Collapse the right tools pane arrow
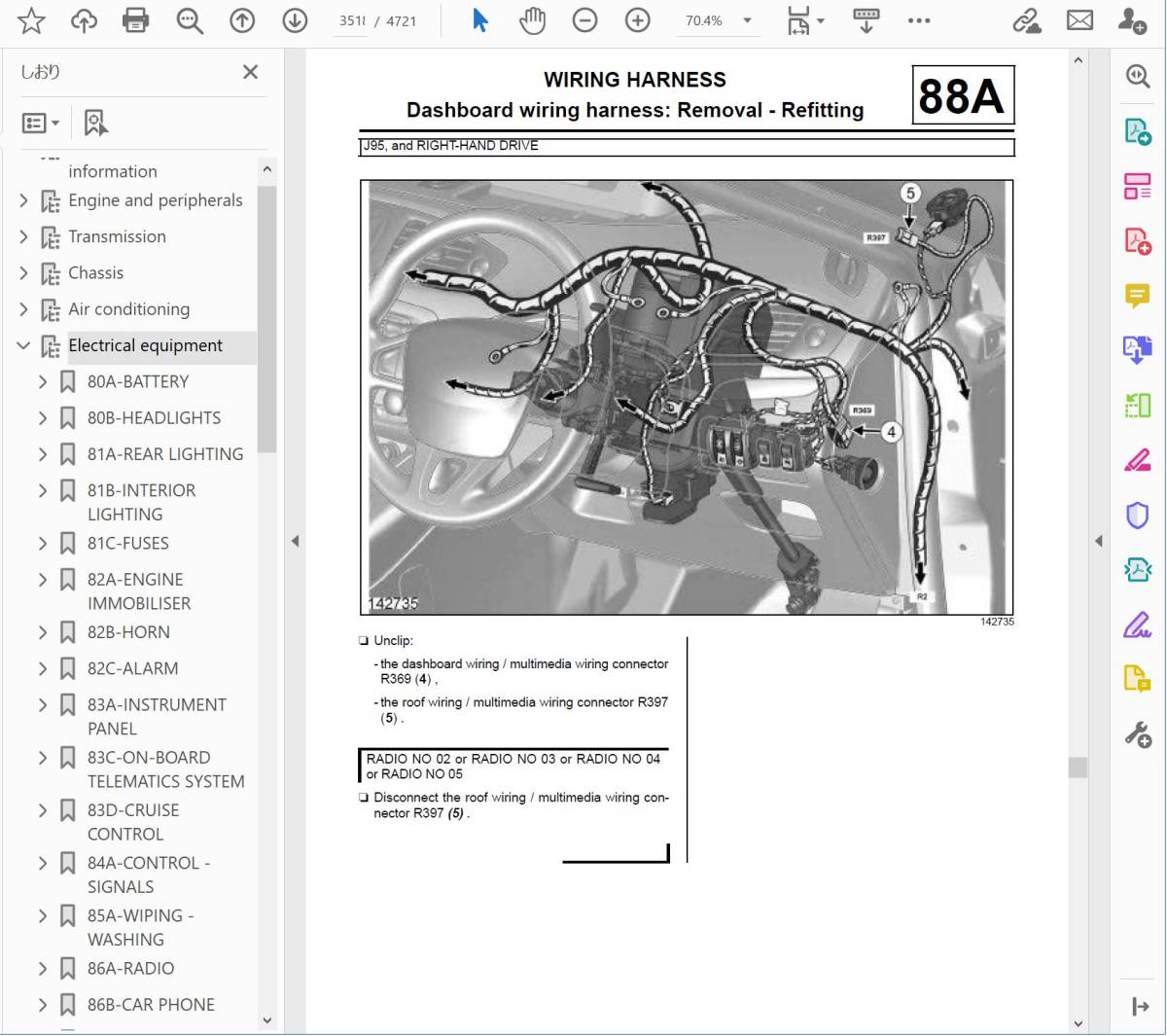The image size is (1167, 1036). click(1098, 541)
